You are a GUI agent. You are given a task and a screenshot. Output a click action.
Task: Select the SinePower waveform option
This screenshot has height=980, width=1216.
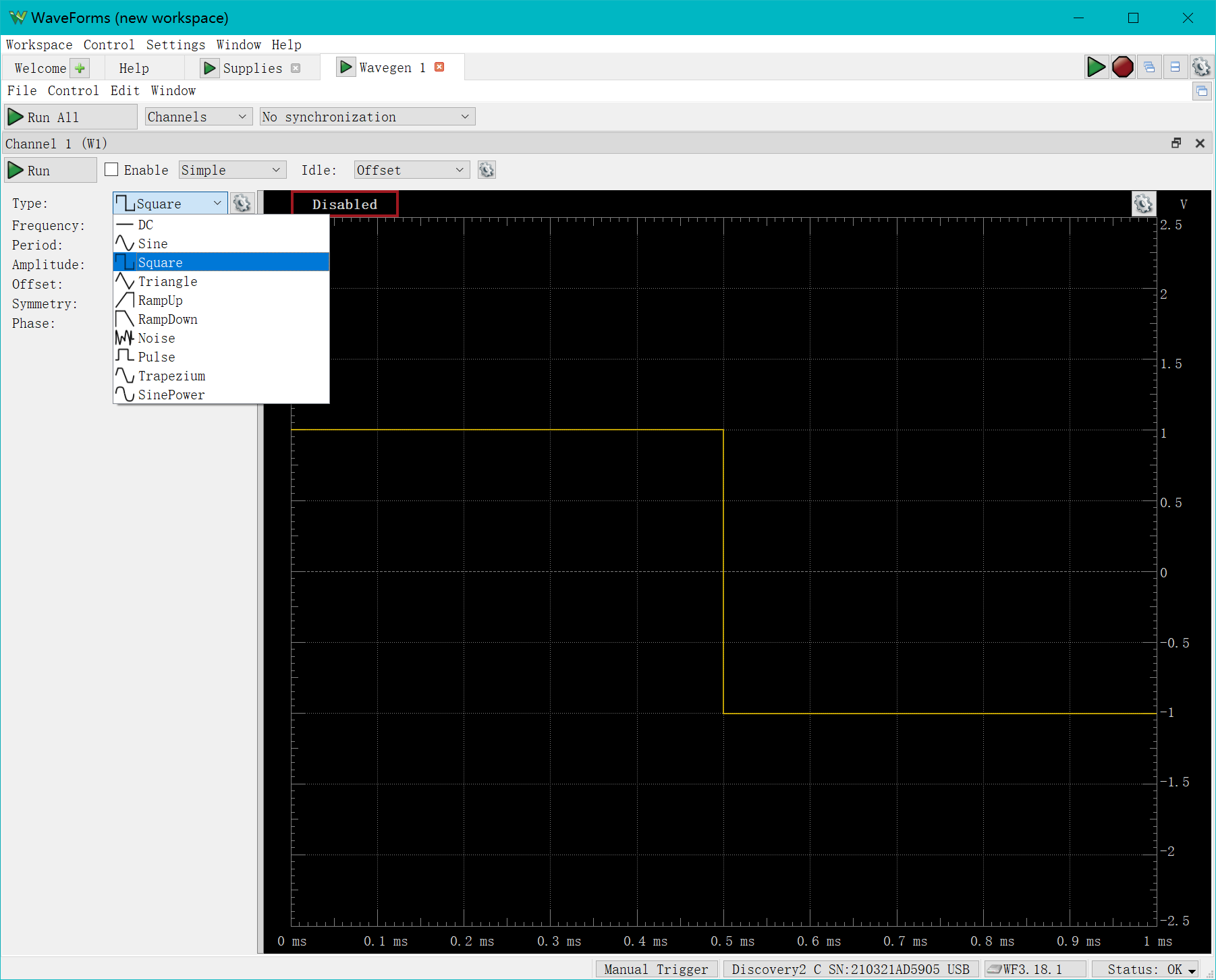coord(221,395)
